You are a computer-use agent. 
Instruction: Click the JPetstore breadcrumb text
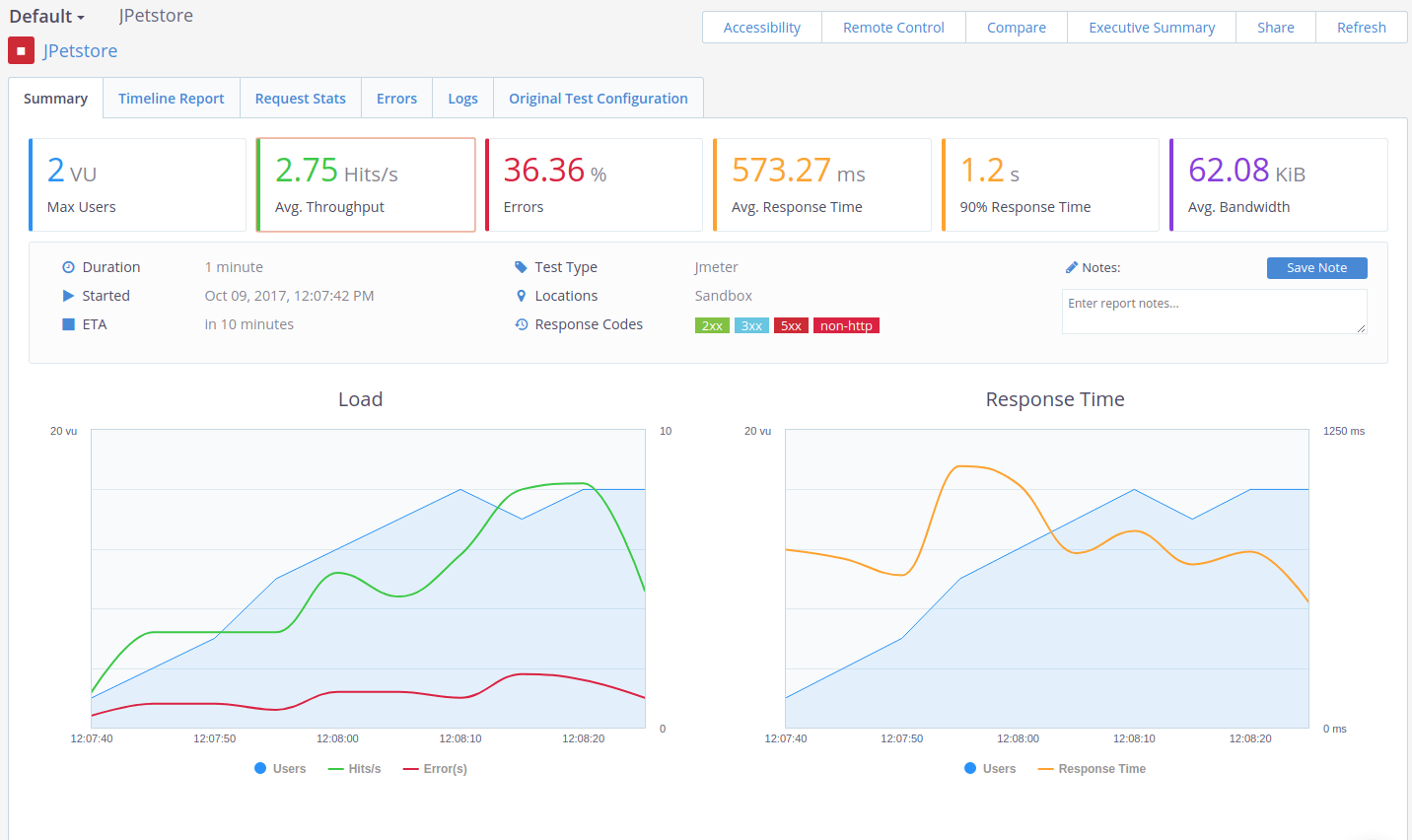[x=156, y=16]
